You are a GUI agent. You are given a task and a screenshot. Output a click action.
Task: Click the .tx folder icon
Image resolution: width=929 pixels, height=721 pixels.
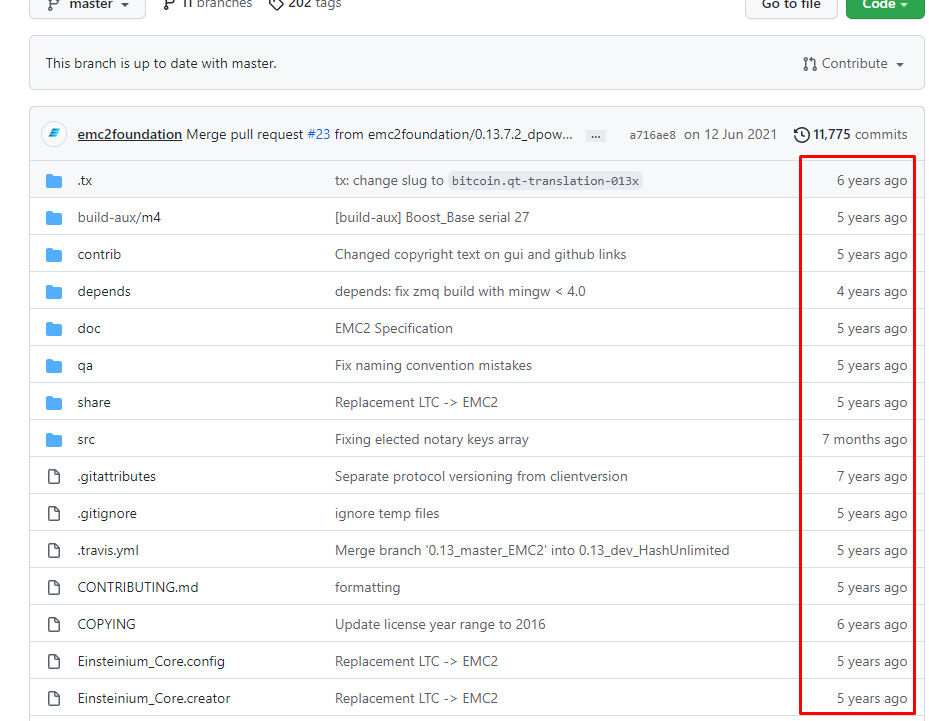(x=54, y=181)
